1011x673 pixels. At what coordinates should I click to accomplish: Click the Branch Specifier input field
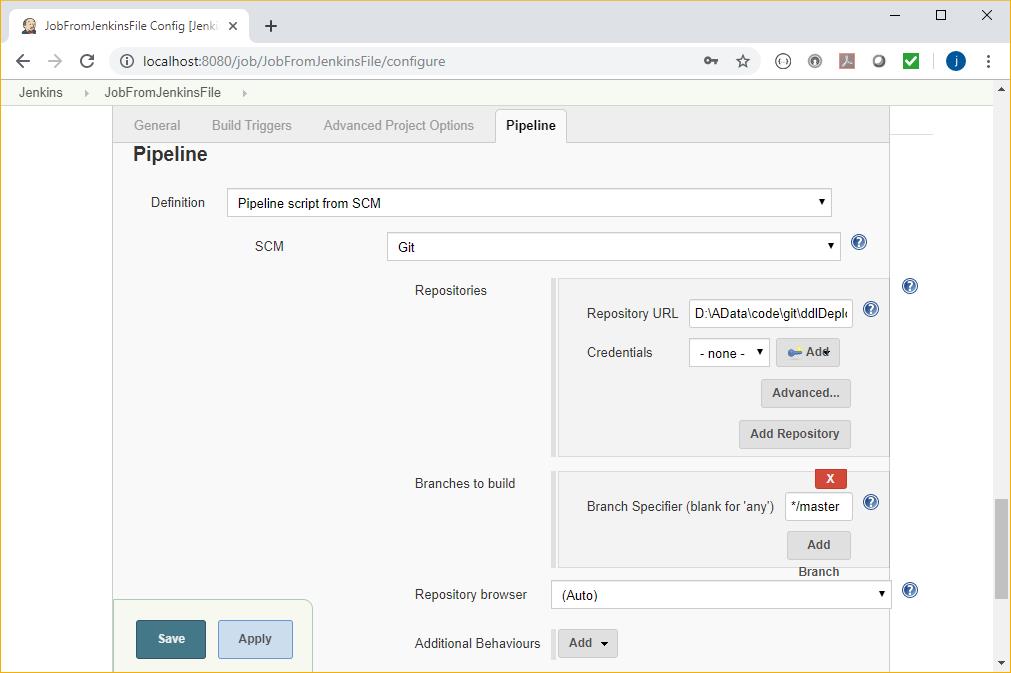pyautogui.click(x=819, y=507)
